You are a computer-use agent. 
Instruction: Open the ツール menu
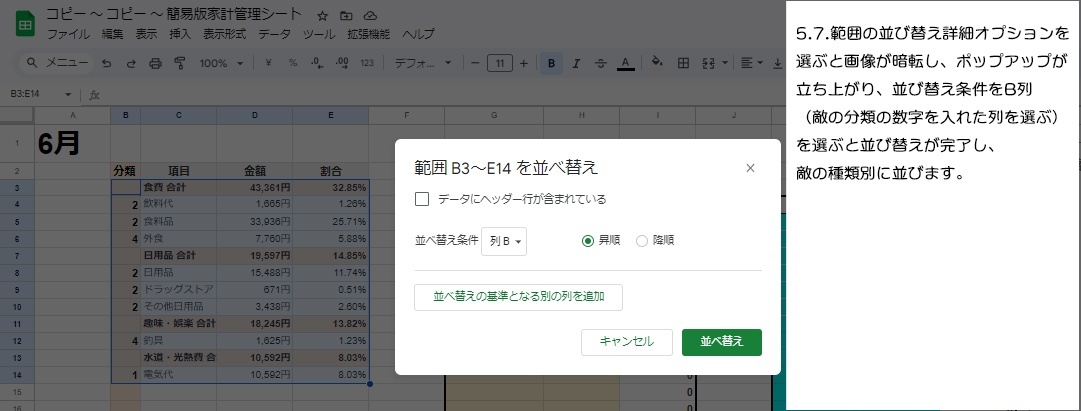tap(319, 34)
